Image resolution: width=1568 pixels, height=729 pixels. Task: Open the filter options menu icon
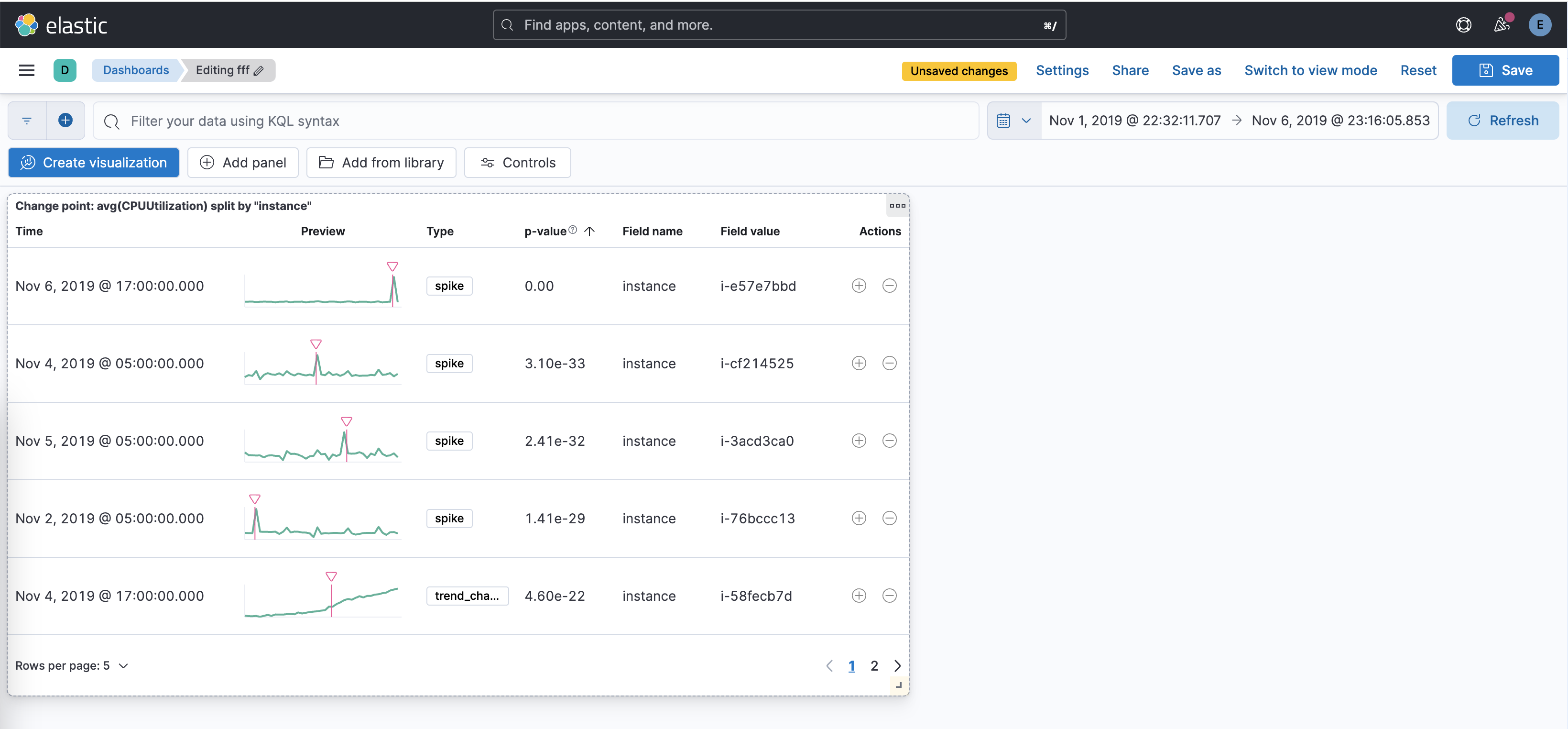[27, 121]
